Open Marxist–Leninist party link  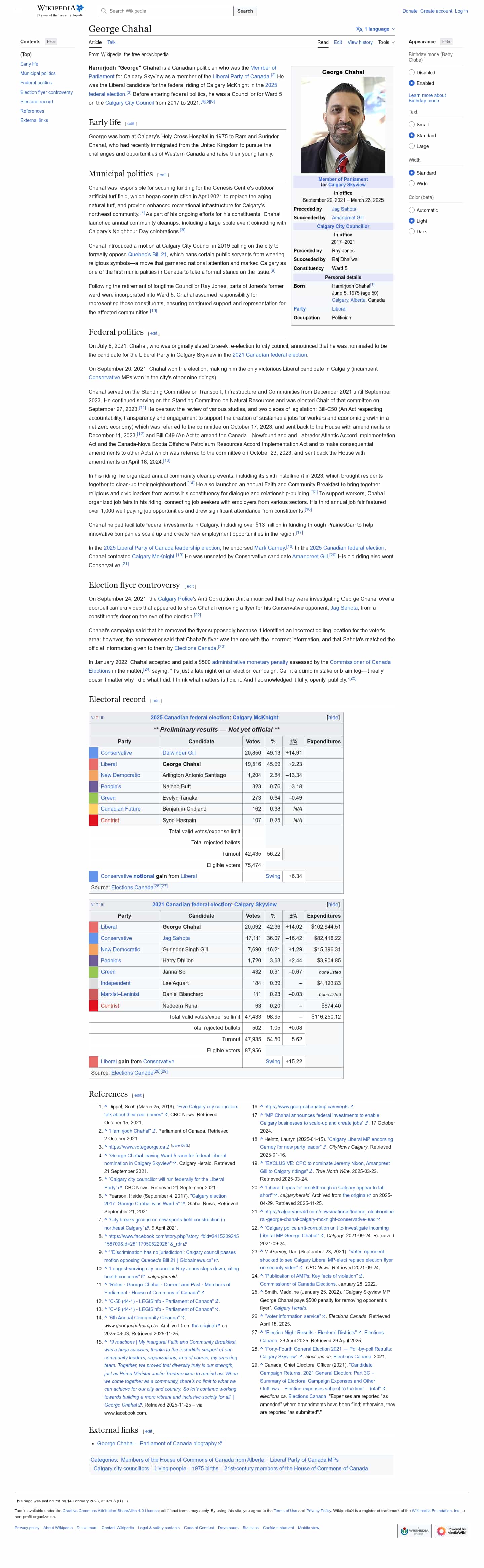tap(120, 995)
